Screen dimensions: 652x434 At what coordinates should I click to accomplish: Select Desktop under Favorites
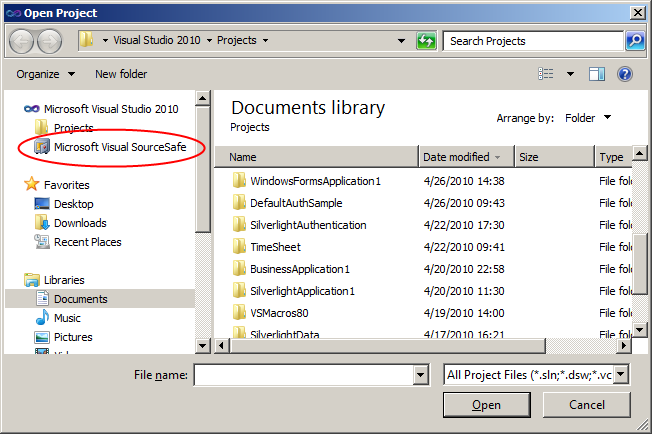pyautogui.click(x=73, y=204)
